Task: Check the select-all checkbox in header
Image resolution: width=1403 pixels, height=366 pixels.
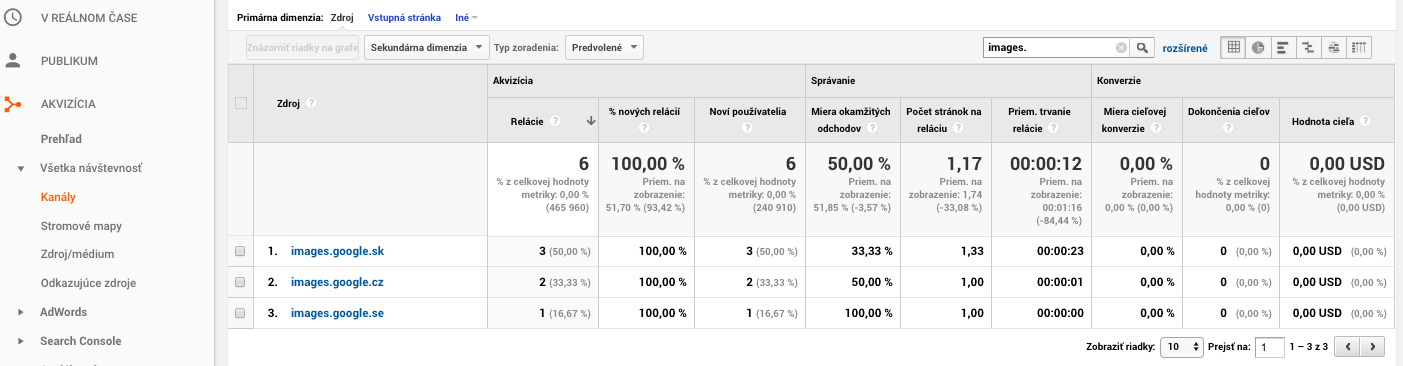Action: (x=240, y=103)
